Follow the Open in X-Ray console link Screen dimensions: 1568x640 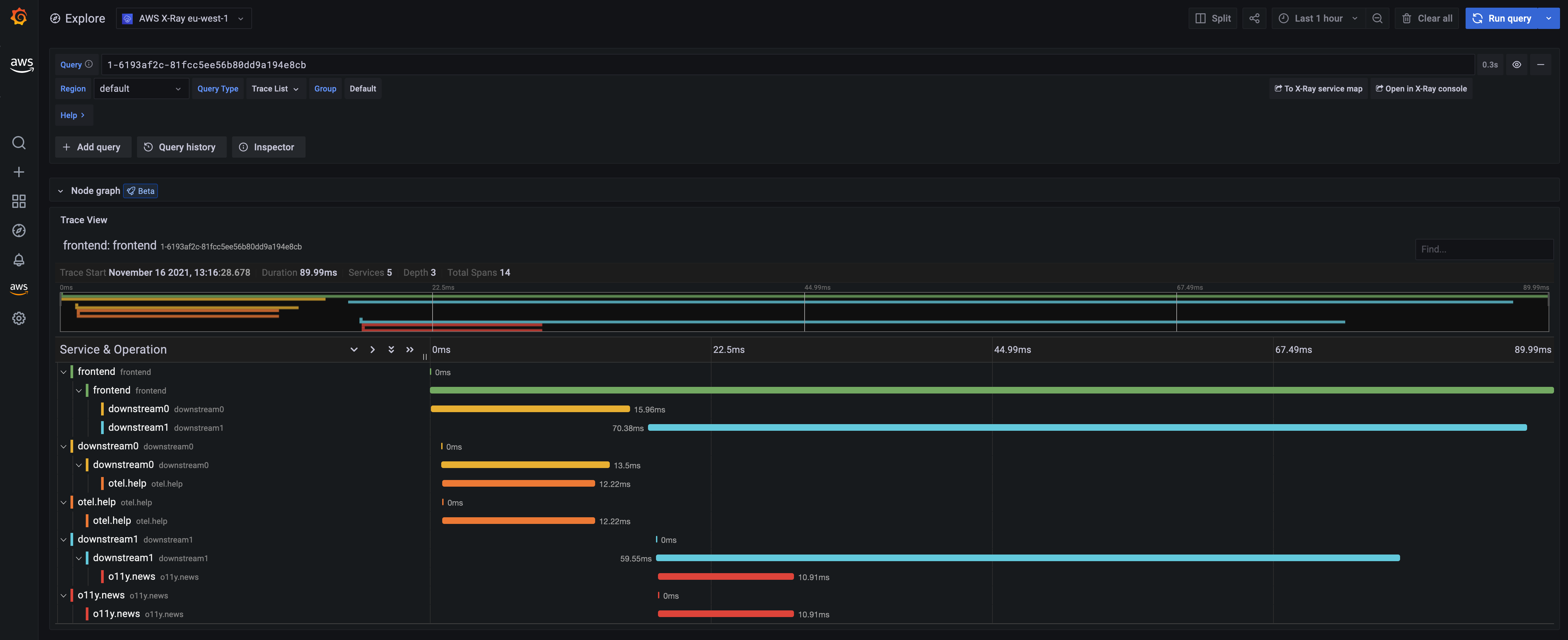pyautogui.click(x=1421, y=88)
